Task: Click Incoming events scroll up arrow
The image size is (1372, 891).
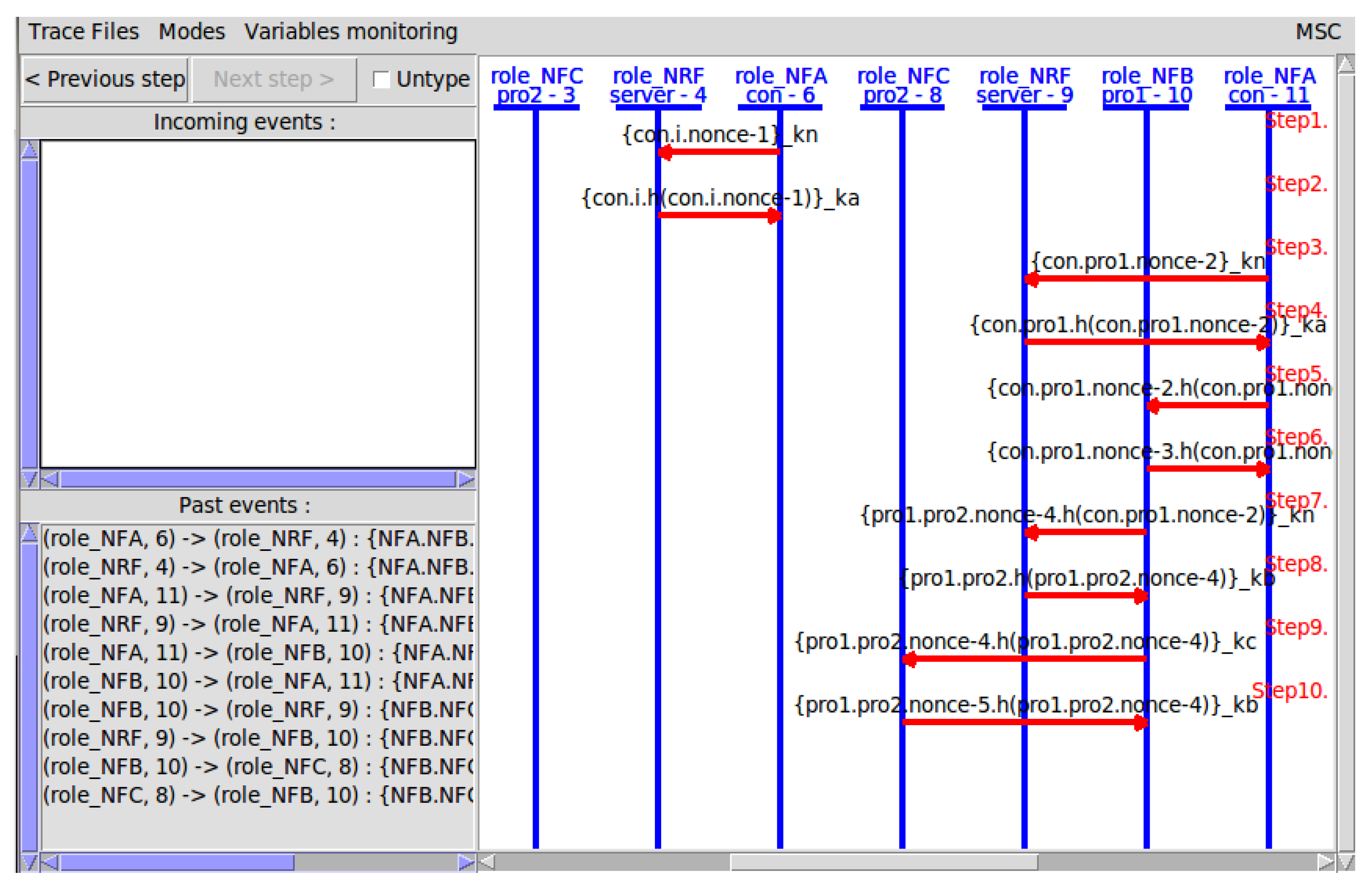Action: 29,150
